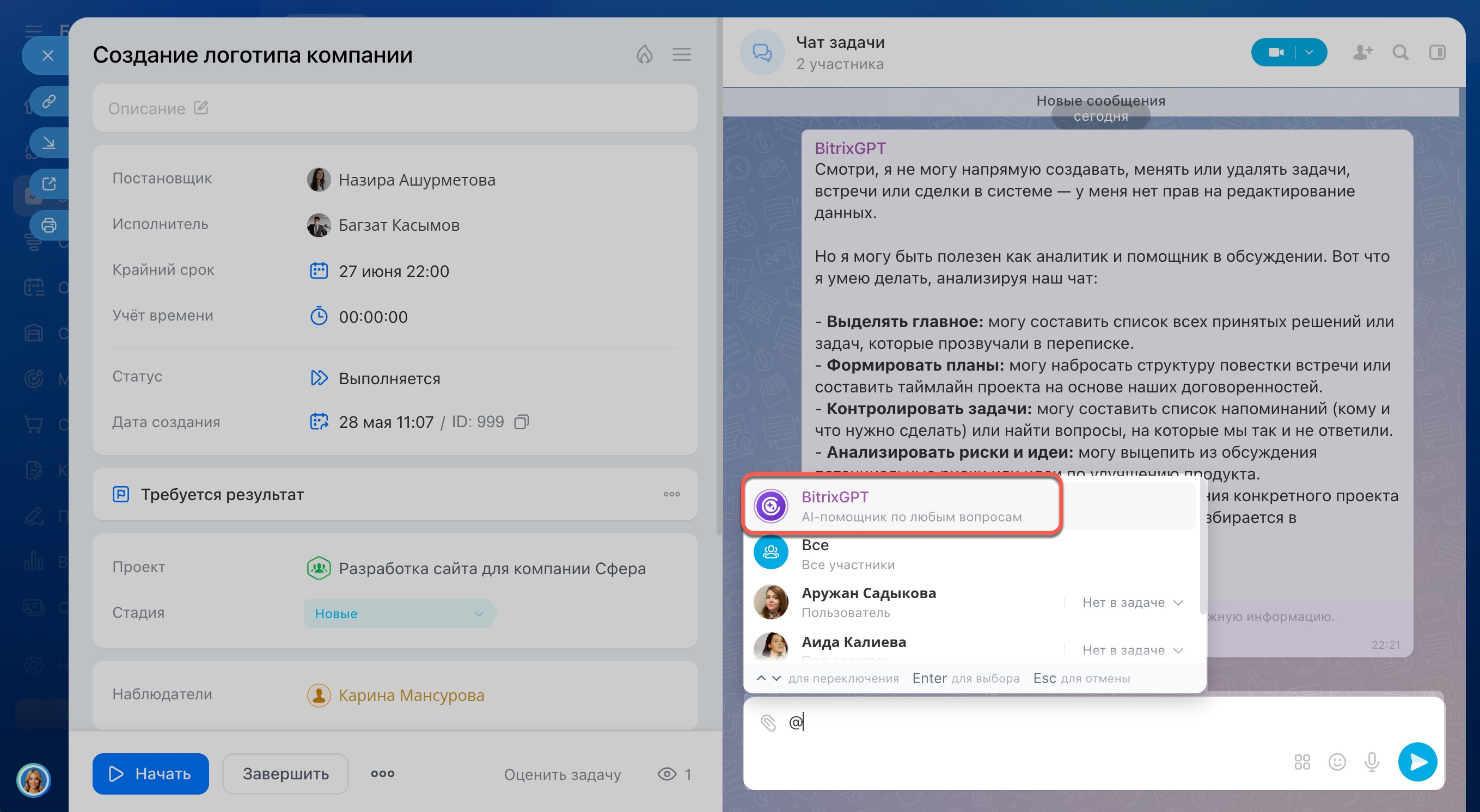The width and height of the screenshot is (1480, 812).
Task: Click the mention list scrollbar
Action: coord(1202,547)
